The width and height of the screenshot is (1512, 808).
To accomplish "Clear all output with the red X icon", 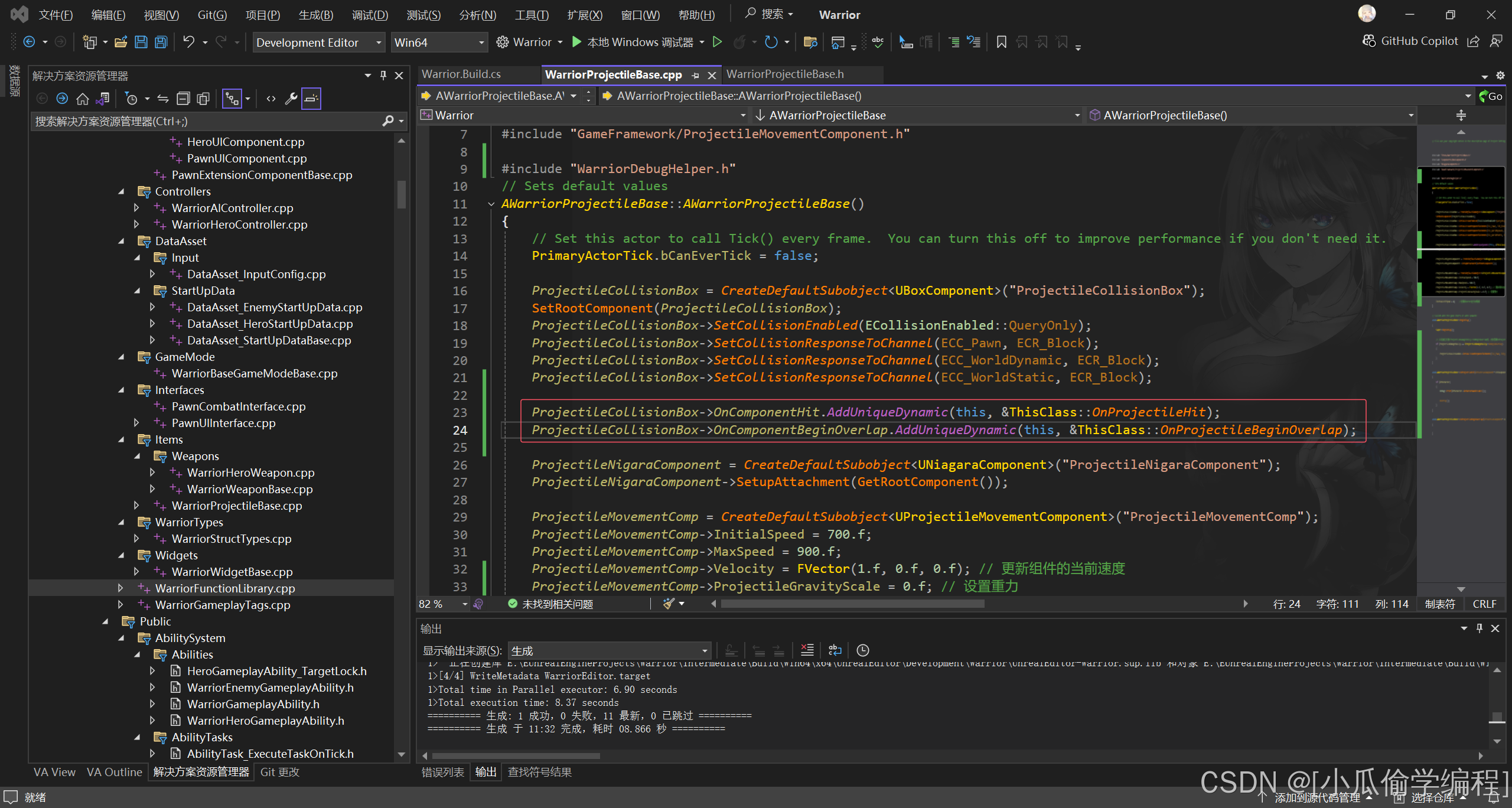I will 807,650.
